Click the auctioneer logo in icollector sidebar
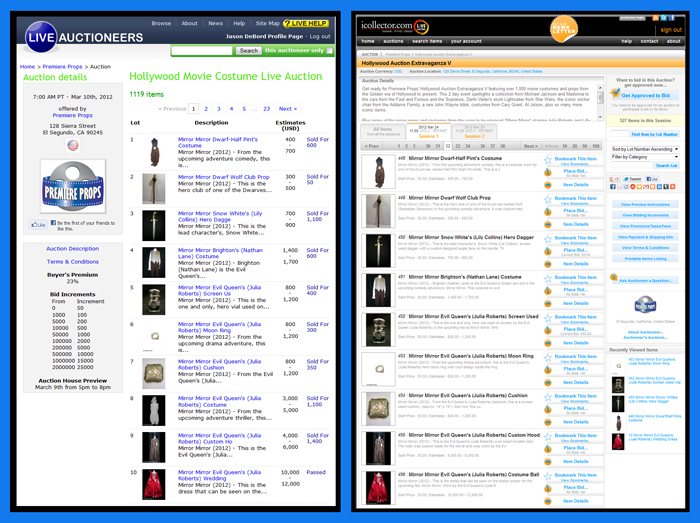Viewport: 700px width, 523px height. [645, 306]
